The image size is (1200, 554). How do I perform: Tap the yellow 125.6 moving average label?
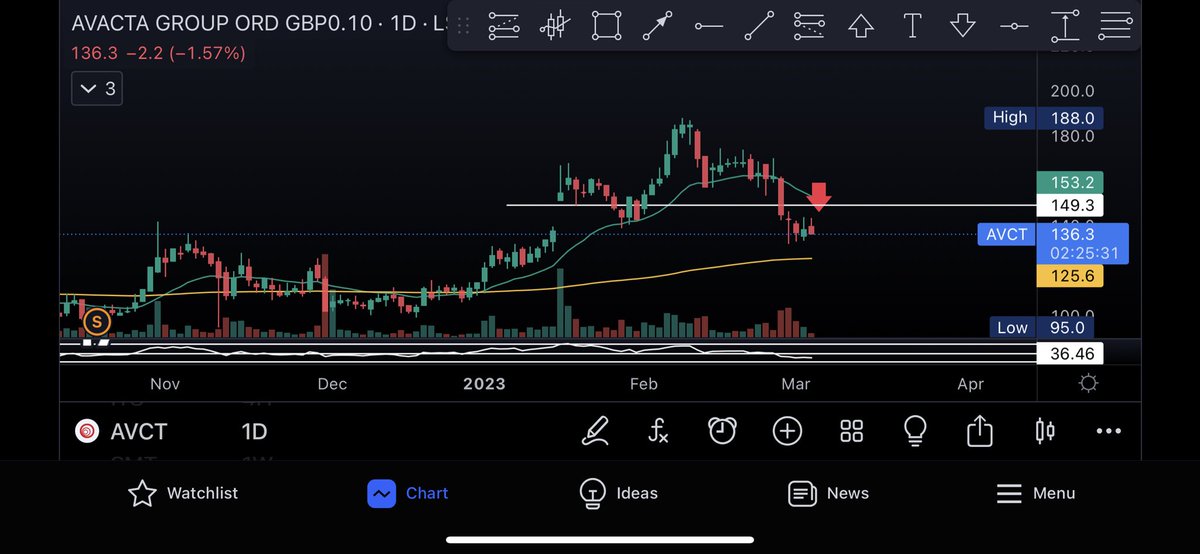point(1072,276)
